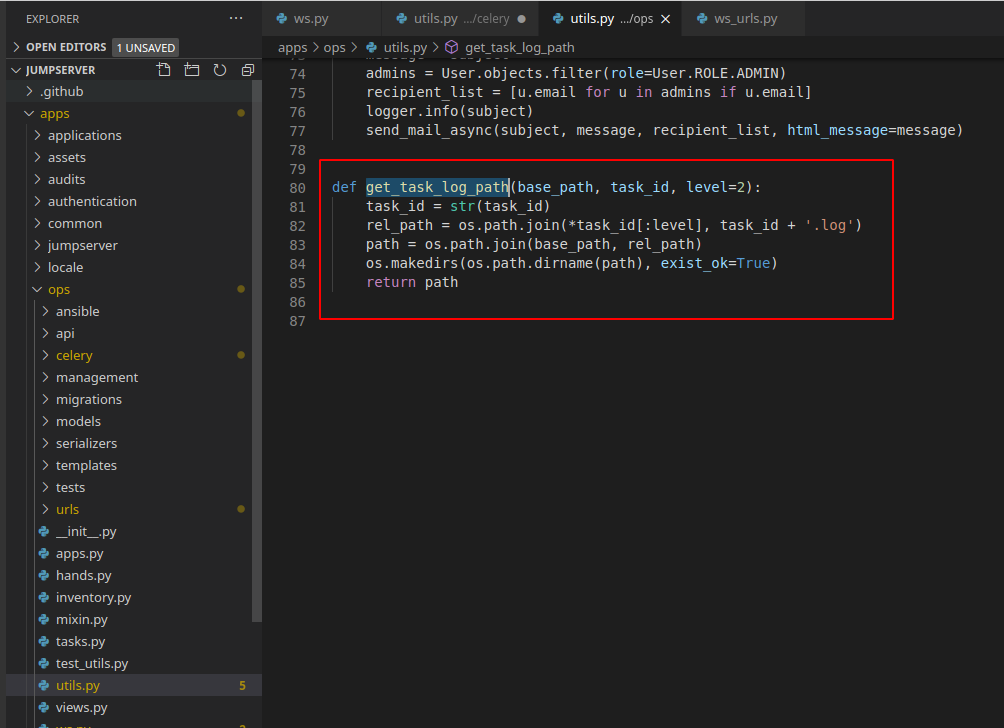Expand the tests folder
This screenshot has width=1004, height=728.
point(45,487)
